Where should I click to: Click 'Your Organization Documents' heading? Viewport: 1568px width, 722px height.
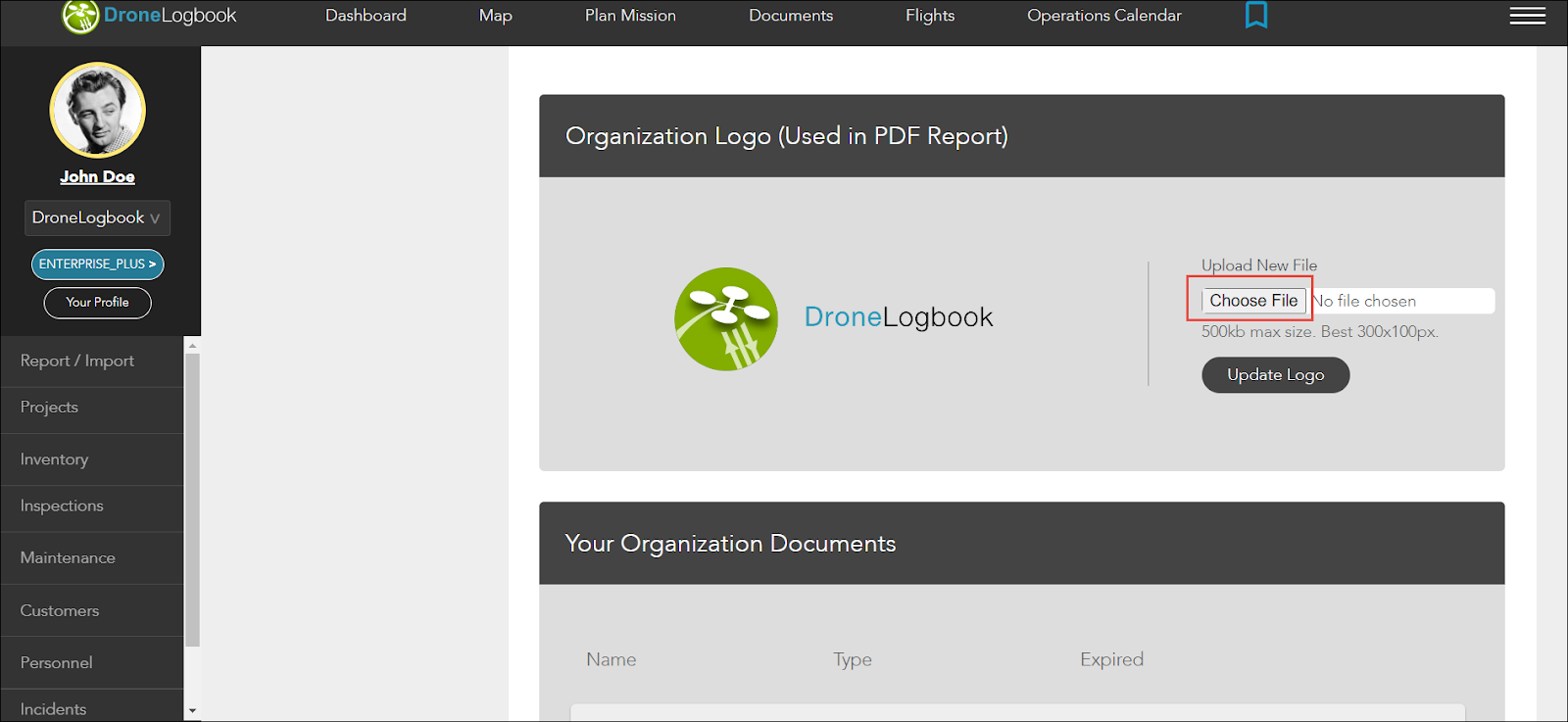click(x=730, y=544)
